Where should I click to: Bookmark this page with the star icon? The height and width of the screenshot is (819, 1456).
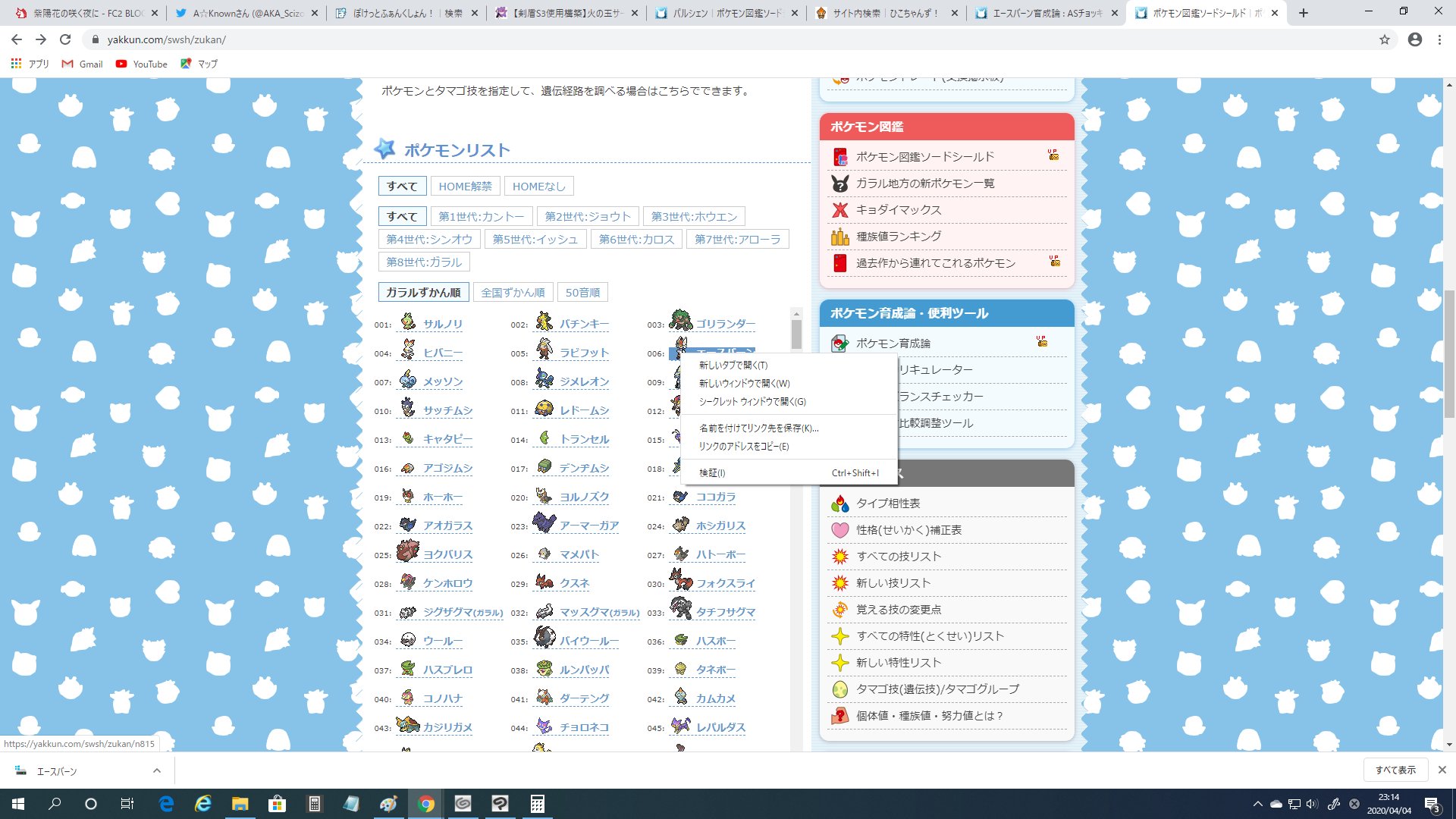pyautogui.click(x=1385, y=39)
